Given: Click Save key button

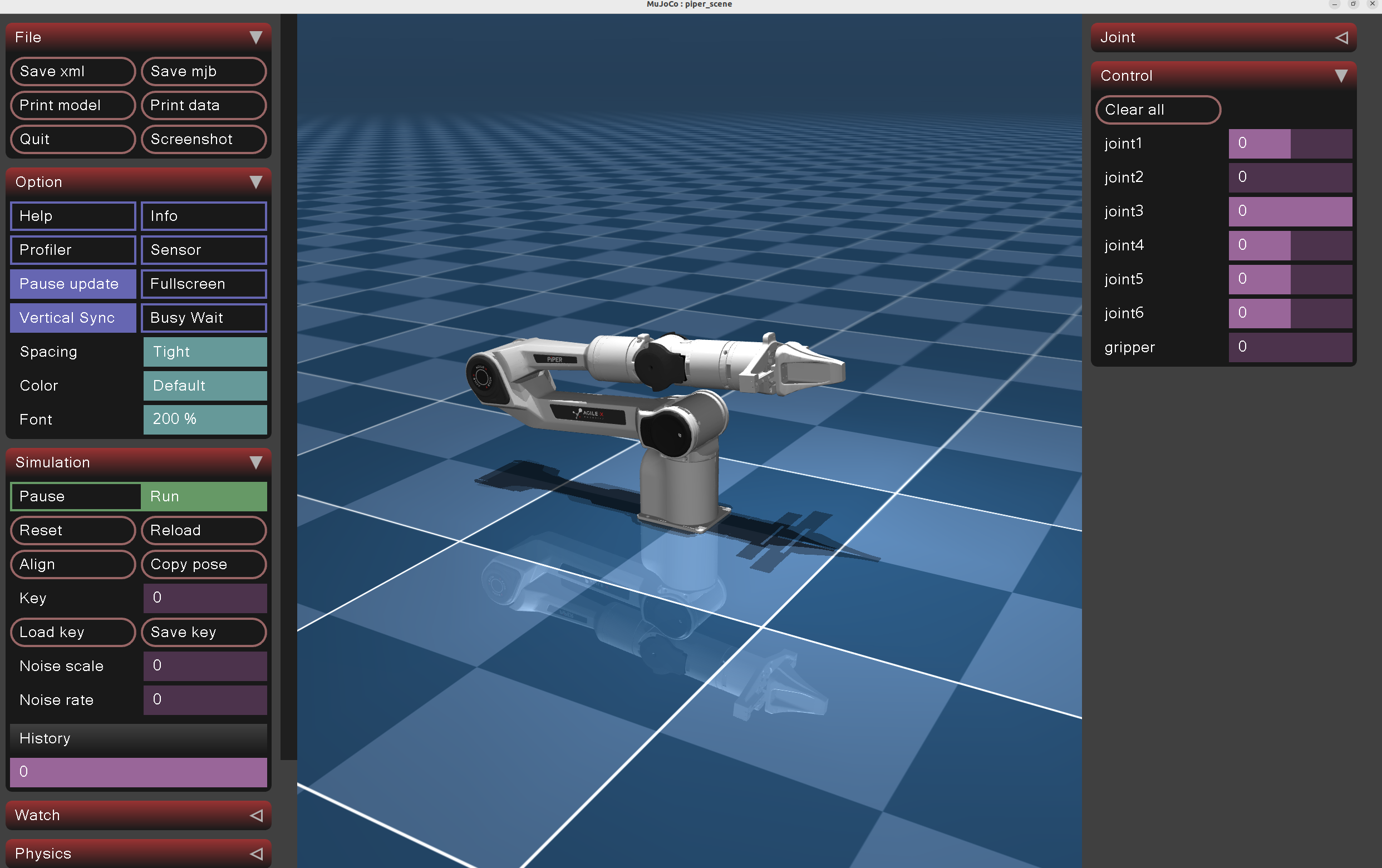Looking at the screenshot, I should point(204,632).
